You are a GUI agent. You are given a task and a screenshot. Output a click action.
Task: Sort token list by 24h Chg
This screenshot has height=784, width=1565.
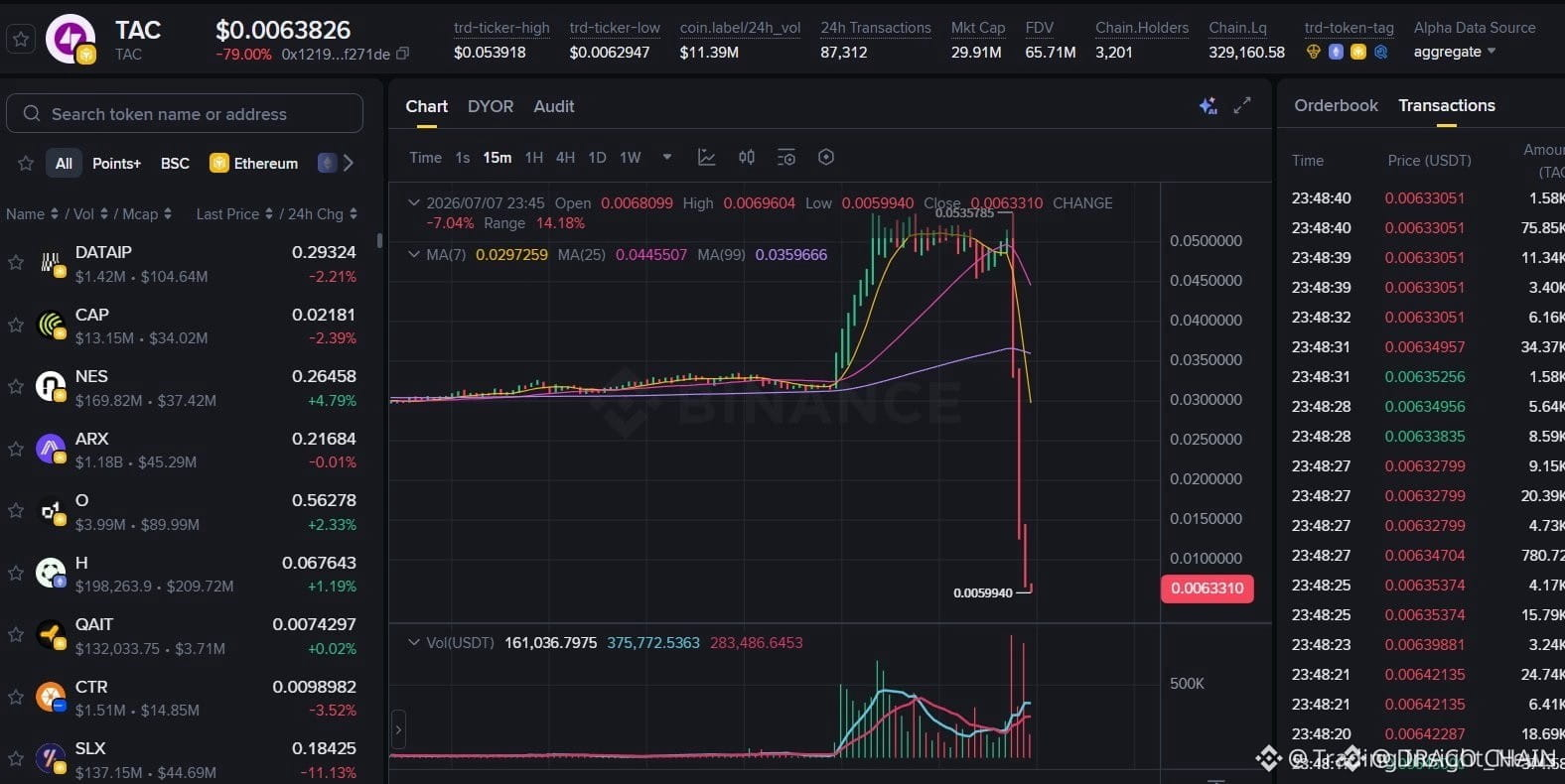tap(322, 213)
